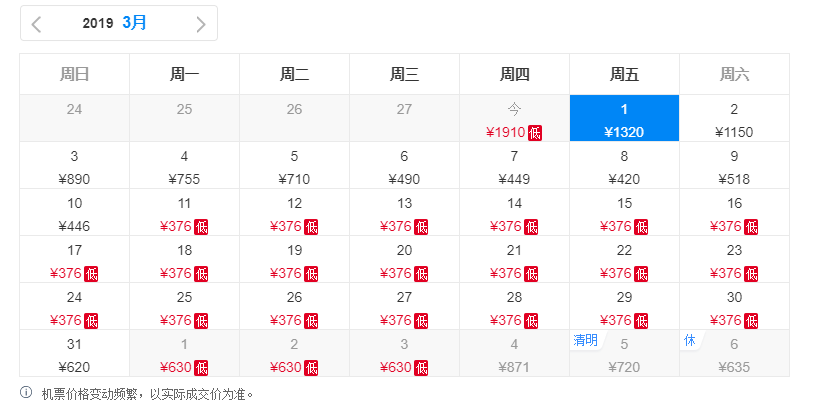815x412 pixels.
Task: Select March 2 priced ¥1150
Action: point(734,118)
